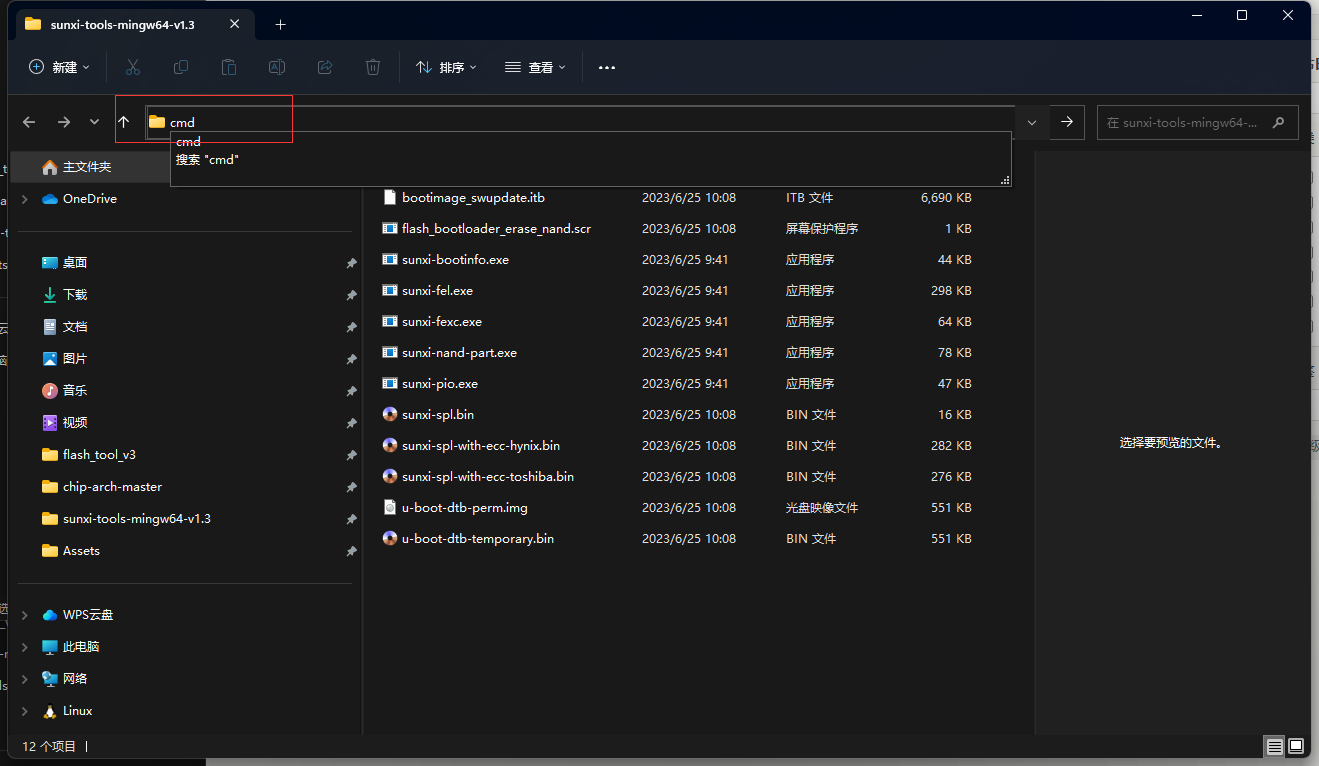Open 图片 in quick access
Screen dimensions: 1319x766
75,359
